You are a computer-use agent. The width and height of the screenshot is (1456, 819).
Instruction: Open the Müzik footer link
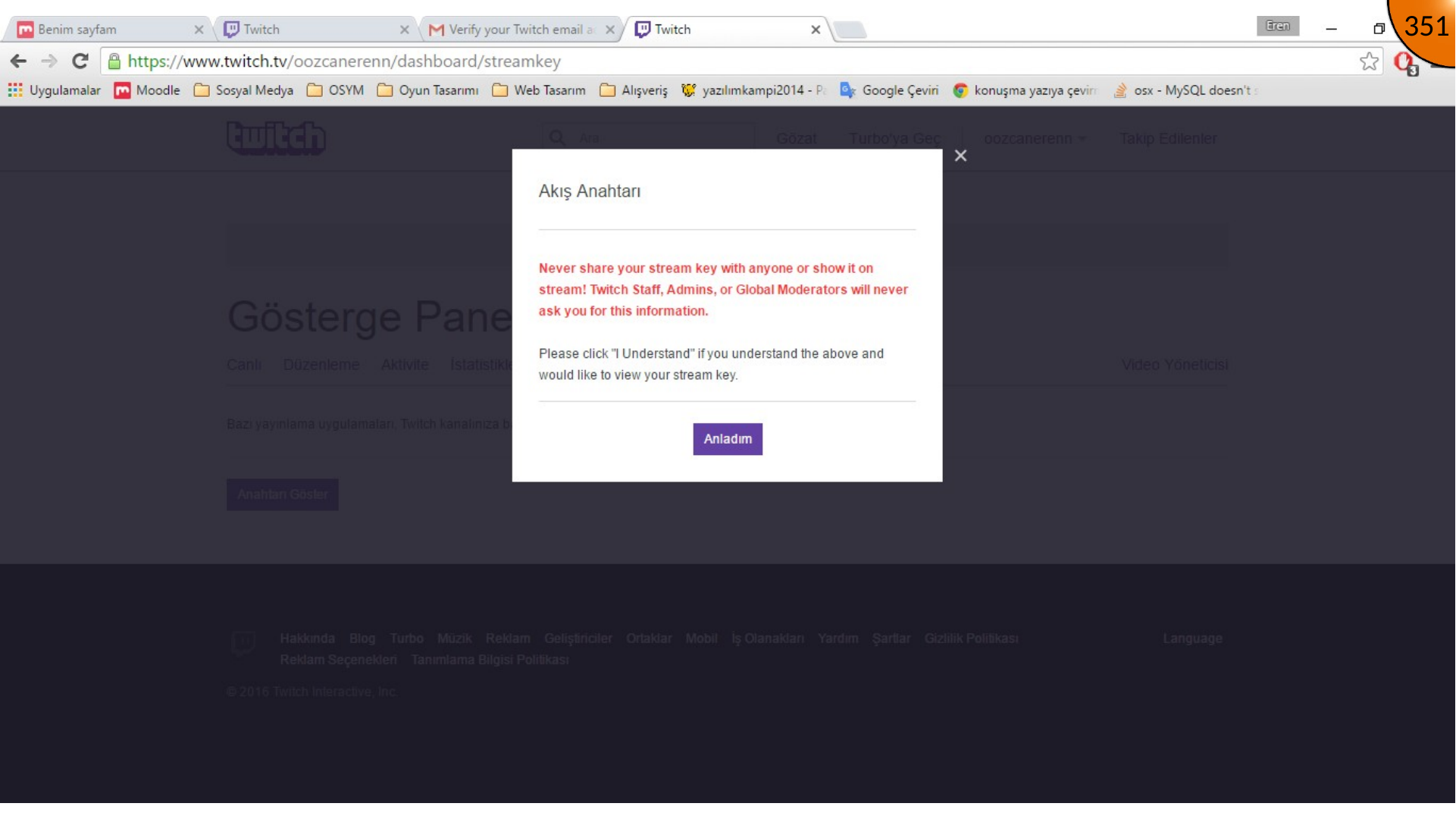(x=455, y=639)
